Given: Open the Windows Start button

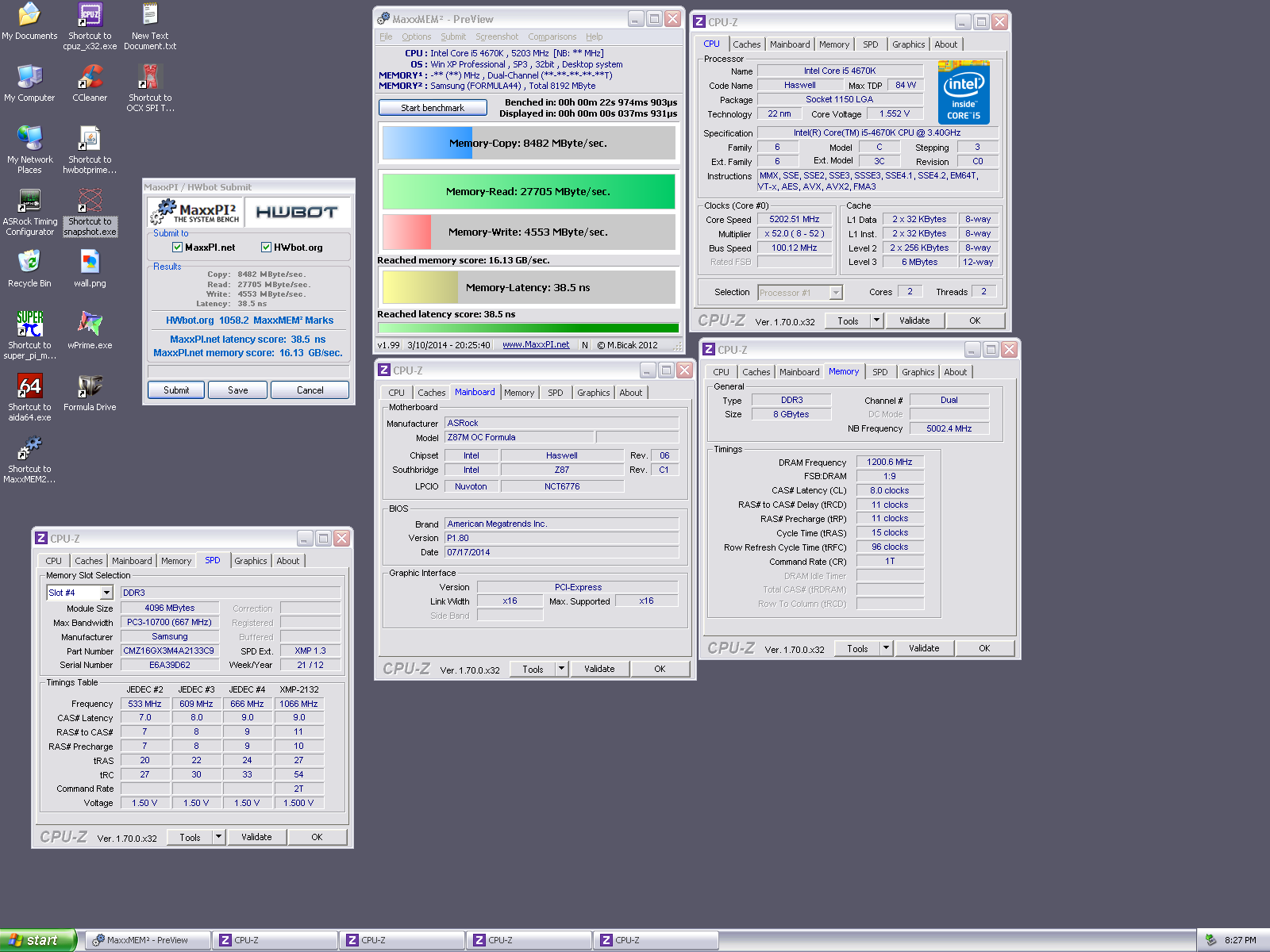Looking at the screenshot, I should [x=37, y=940].
